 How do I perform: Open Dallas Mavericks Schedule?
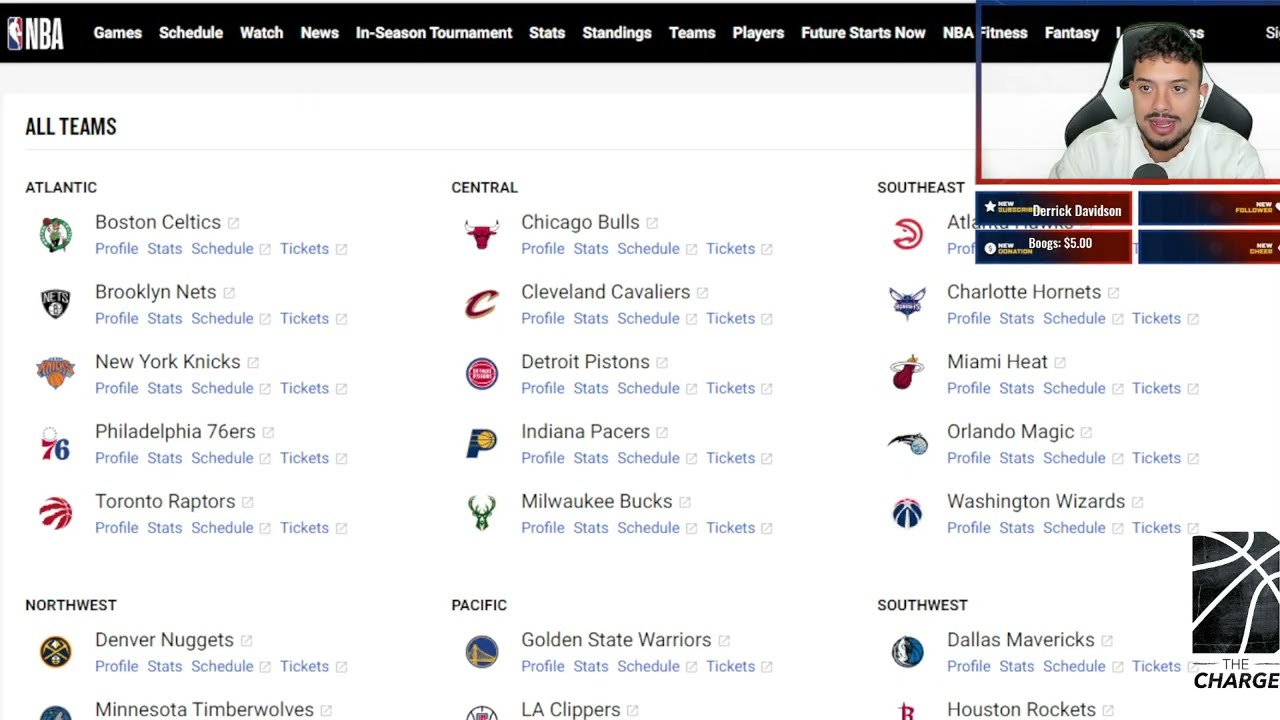pos(1074,666)
